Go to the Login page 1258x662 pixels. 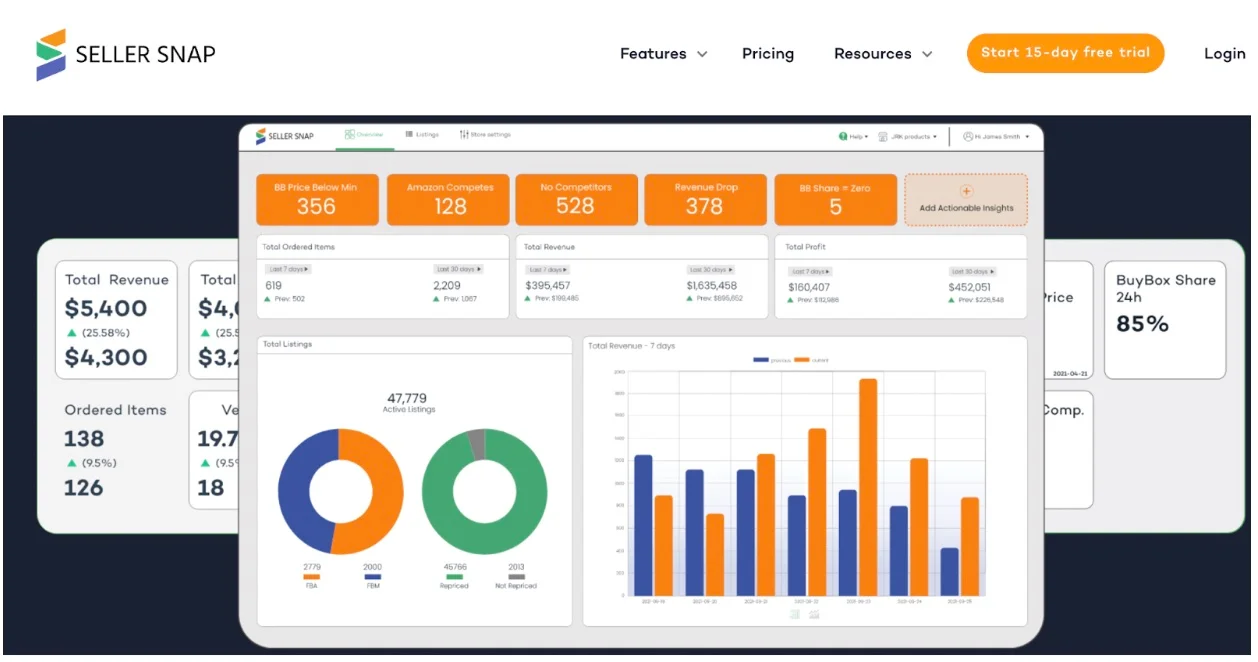(x=1224, y=54)
